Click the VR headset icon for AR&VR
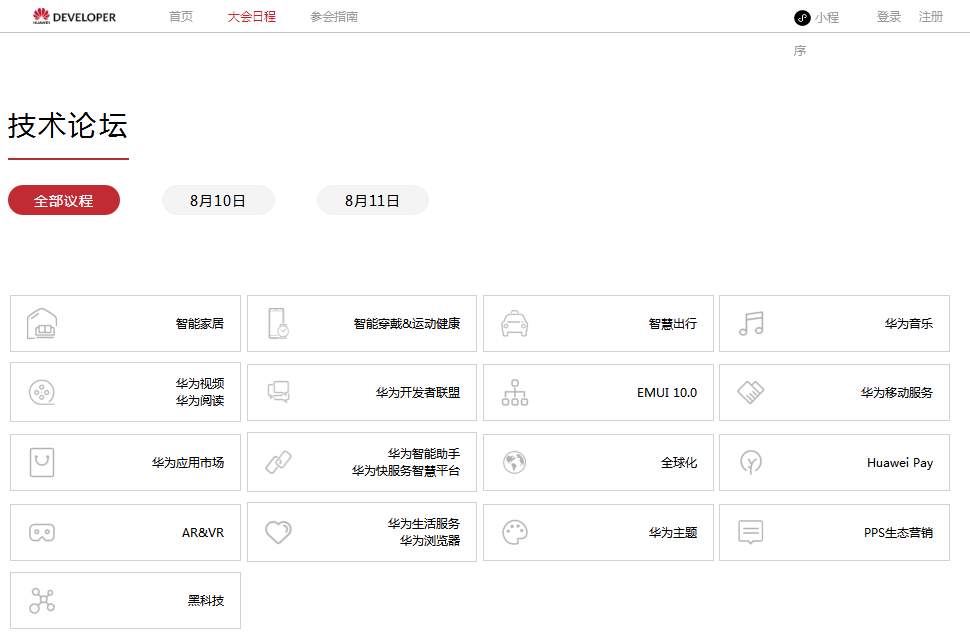Viewport: 970px width, 639px height. (x=42, y=532)
